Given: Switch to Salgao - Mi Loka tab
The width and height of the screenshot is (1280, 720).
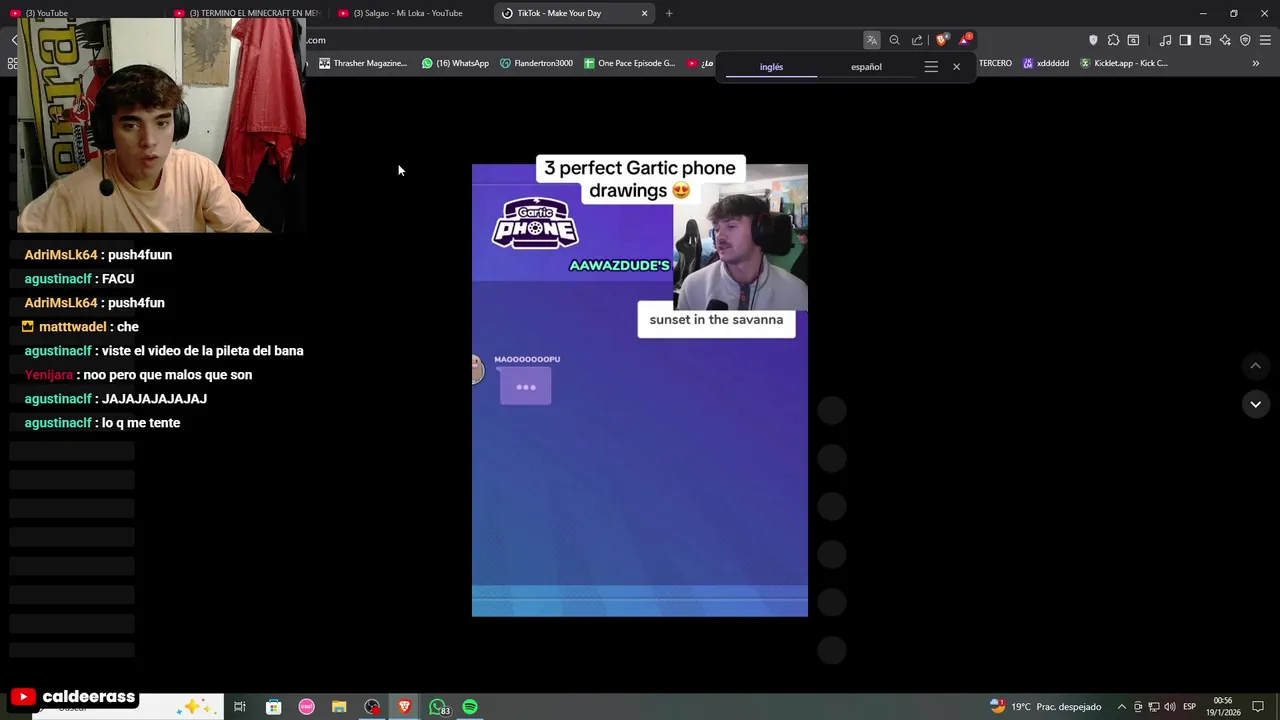Looking at the screenshot, I should coord(410,13).
